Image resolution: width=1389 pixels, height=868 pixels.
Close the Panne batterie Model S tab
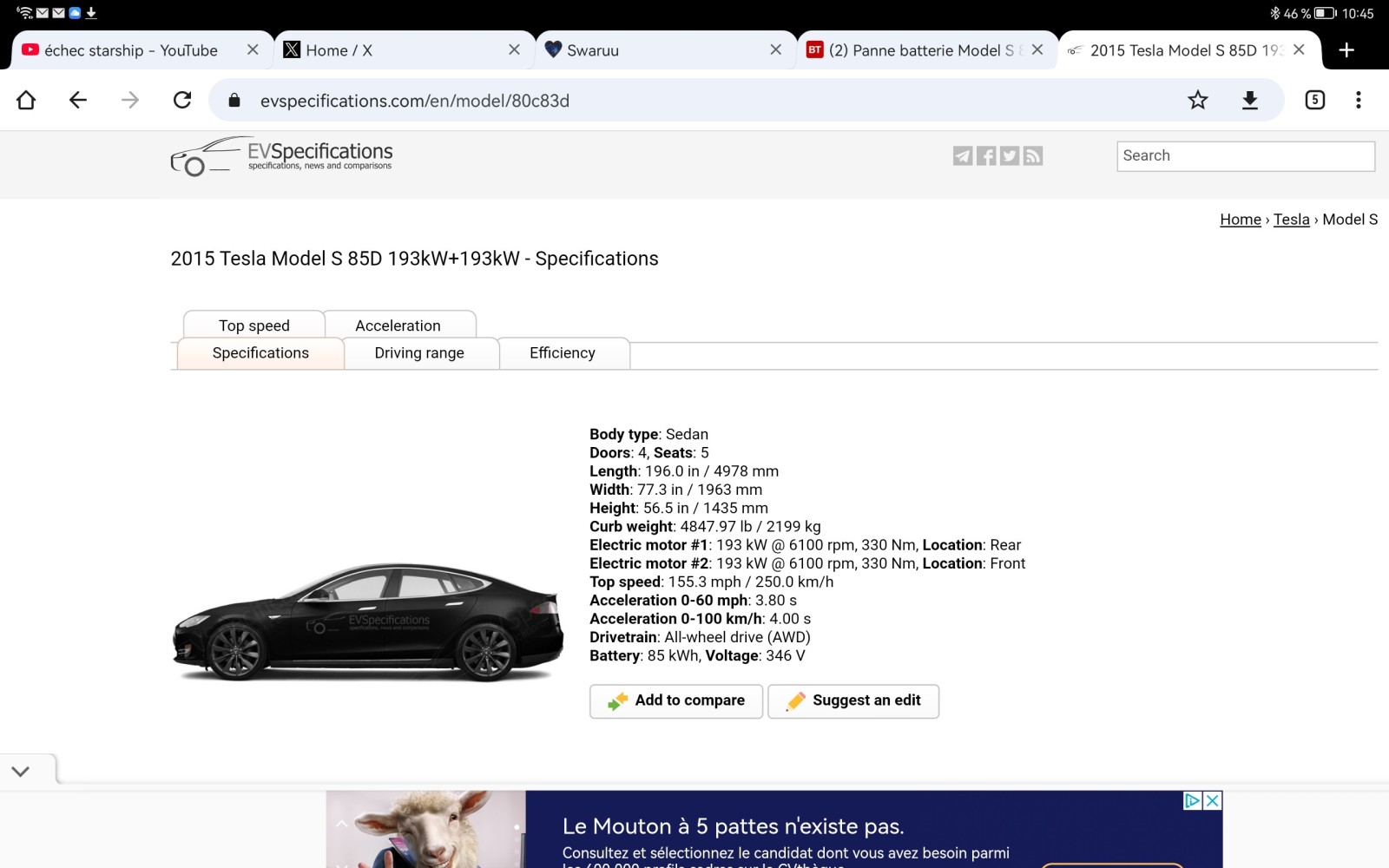click(1037, 50)
